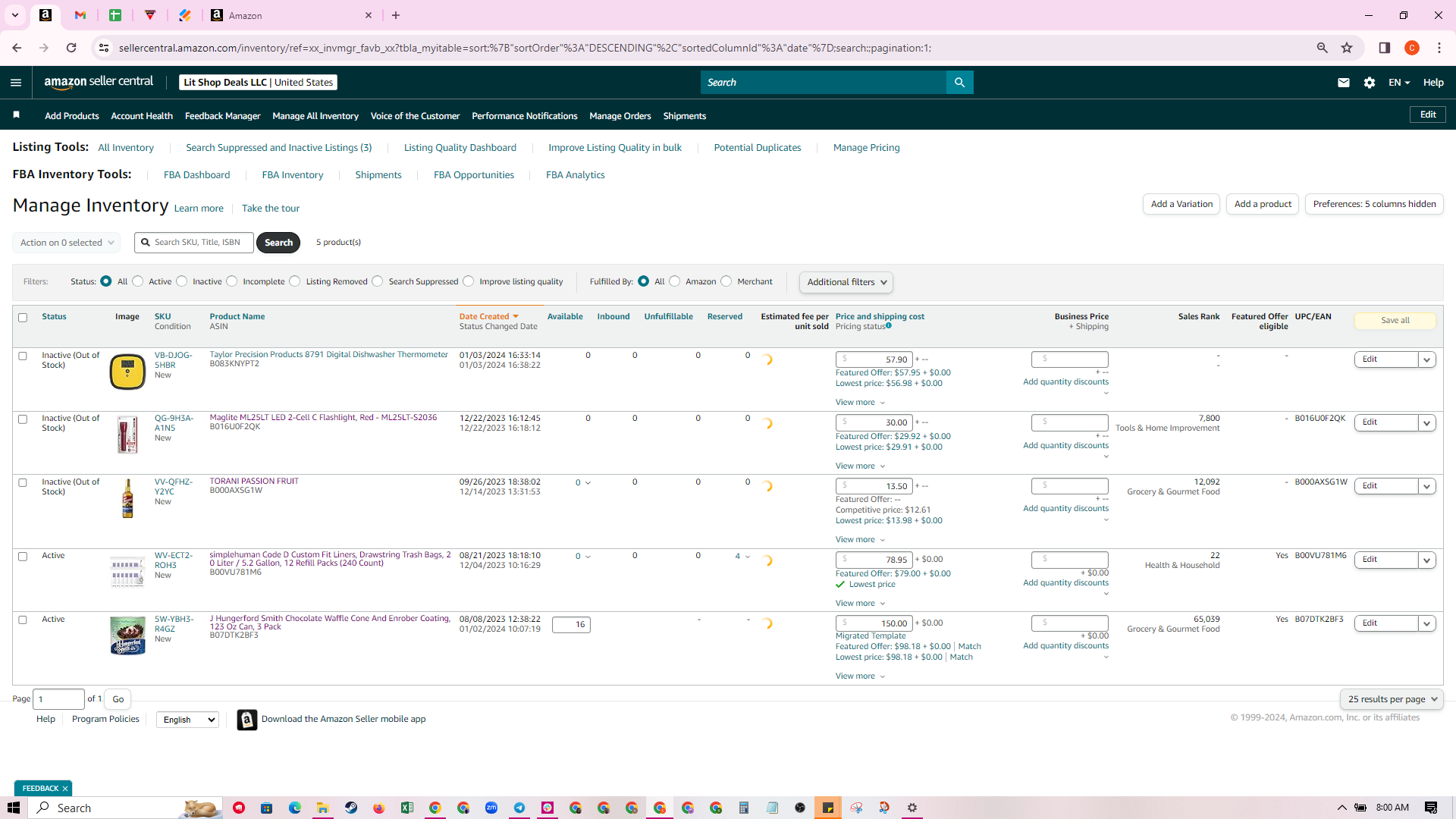Click the Pricing status info icon
Image resolution: width=1456 pixels, height=819 pixels.
[889, 326]
